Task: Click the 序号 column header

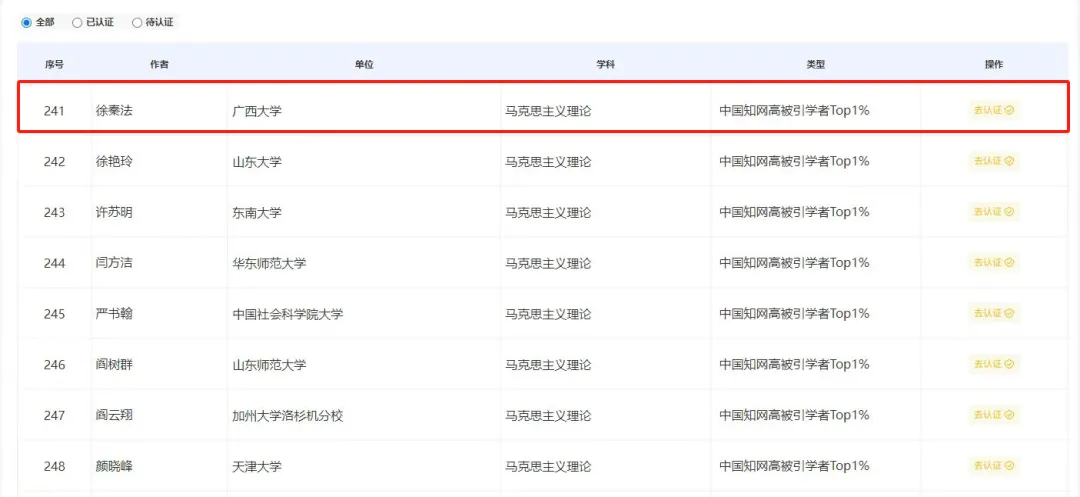Action: coord(54,64)
